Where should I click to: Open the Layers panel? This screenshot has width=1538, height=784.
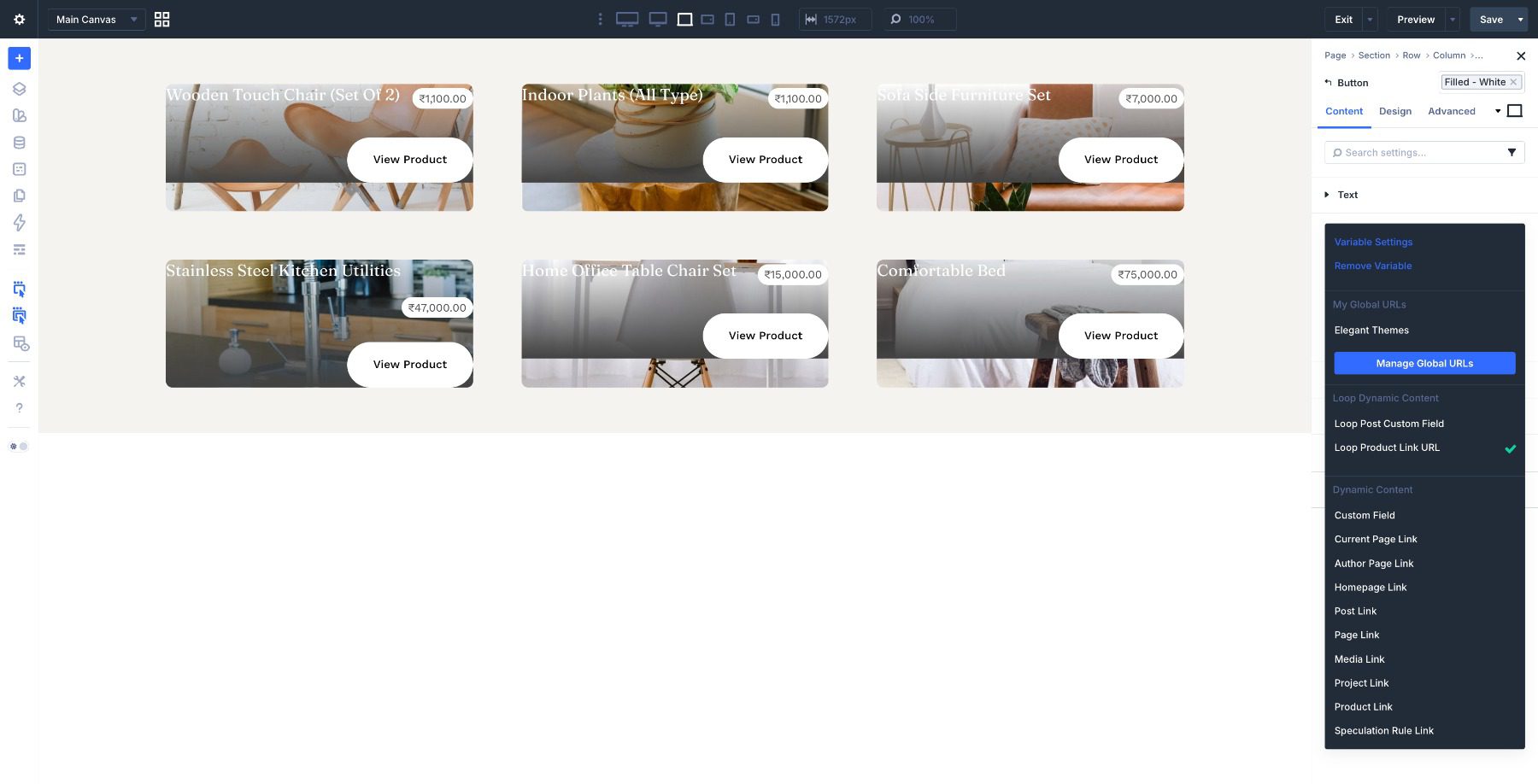coord(19,88)
